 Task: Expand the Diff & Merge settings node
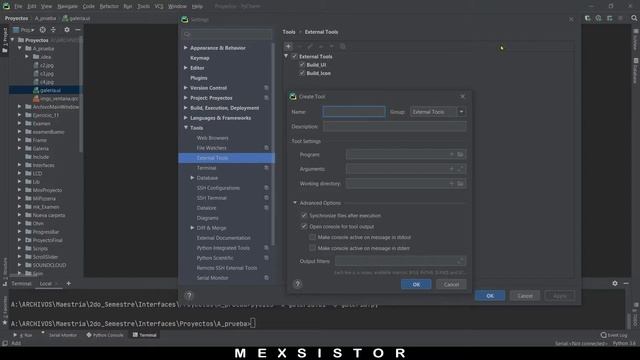click(x=192, y=228)
